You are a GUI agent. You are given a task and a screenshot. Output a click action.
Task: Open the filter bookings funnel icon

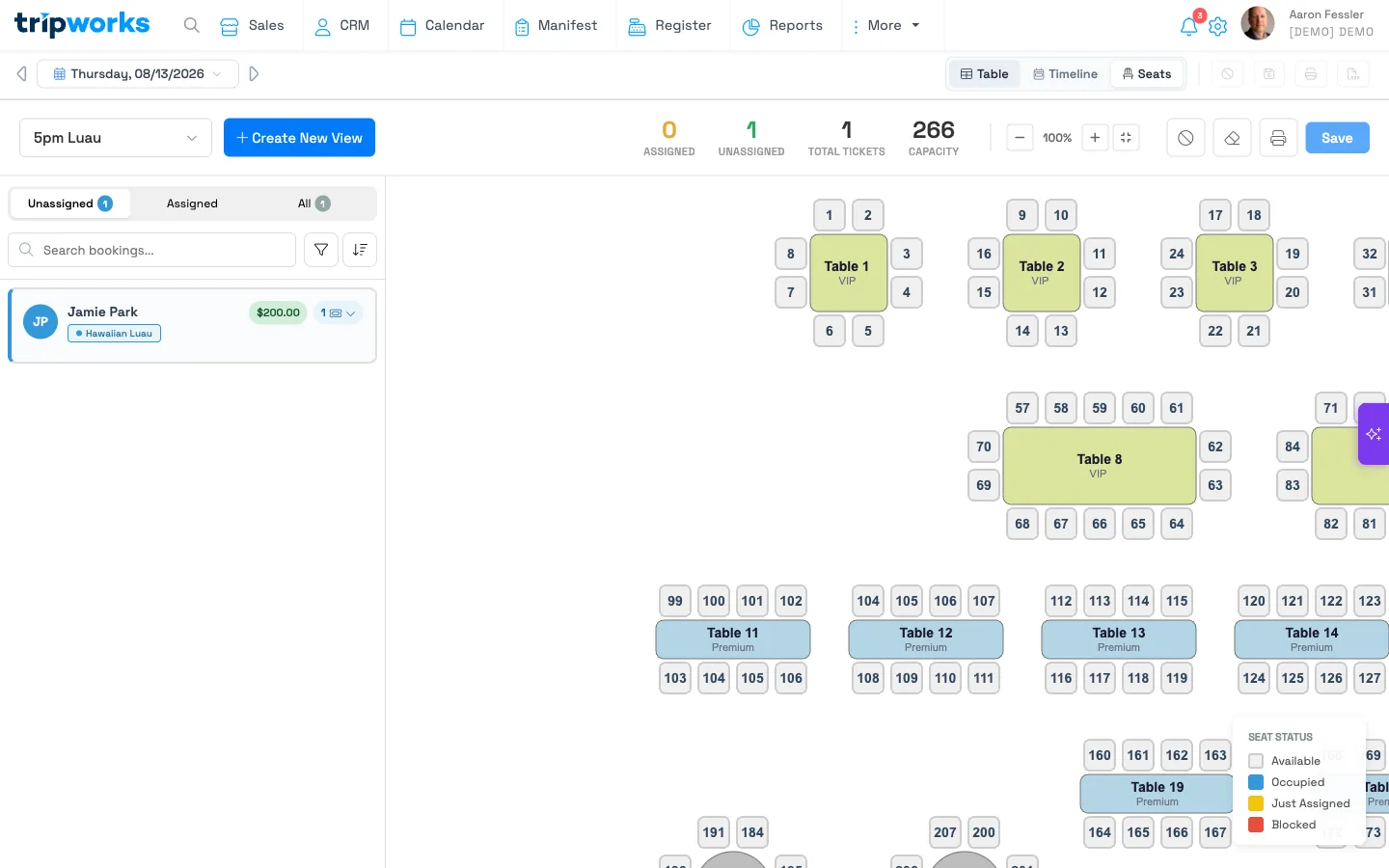pos(321,250)
